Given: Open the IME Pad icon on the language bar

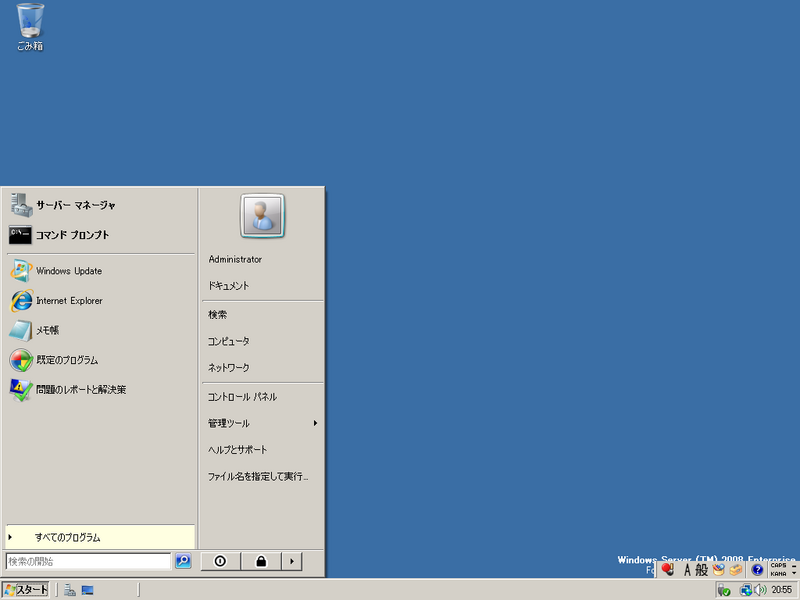Looking at the screenshot, I should [x=718, y=569].
